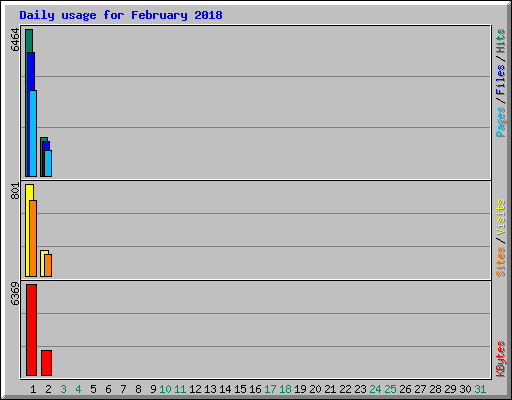This screenshot has height=400, width=512.
Task: Click green day 4 on the x-axis
Action: (x=78, y=389)
